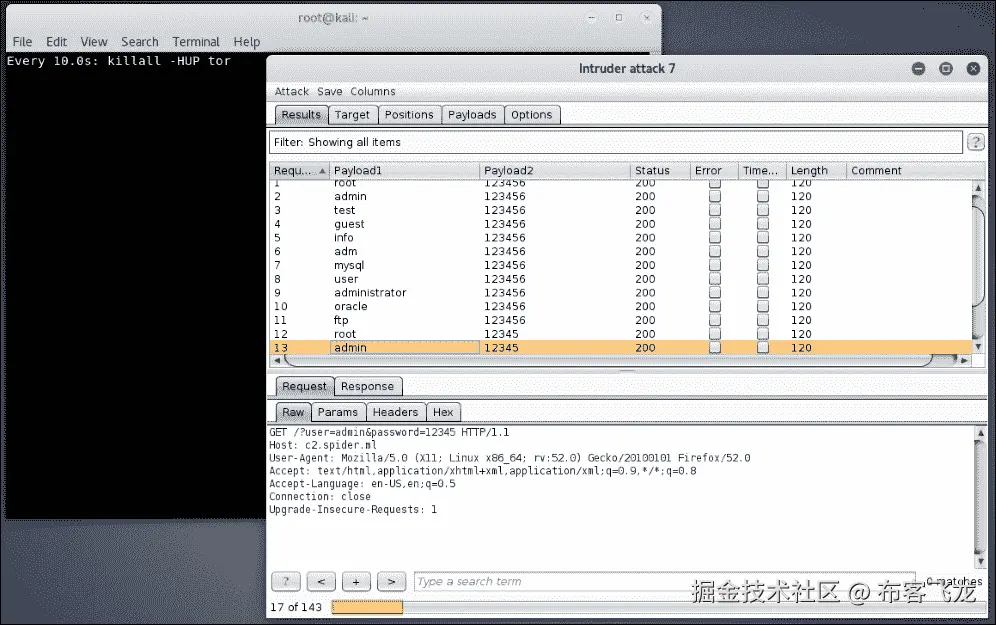This screenshot has width=996, height=625.
Task: Sort by Payload1 column header
Action: pyautogui.click(x=404, y=171)
